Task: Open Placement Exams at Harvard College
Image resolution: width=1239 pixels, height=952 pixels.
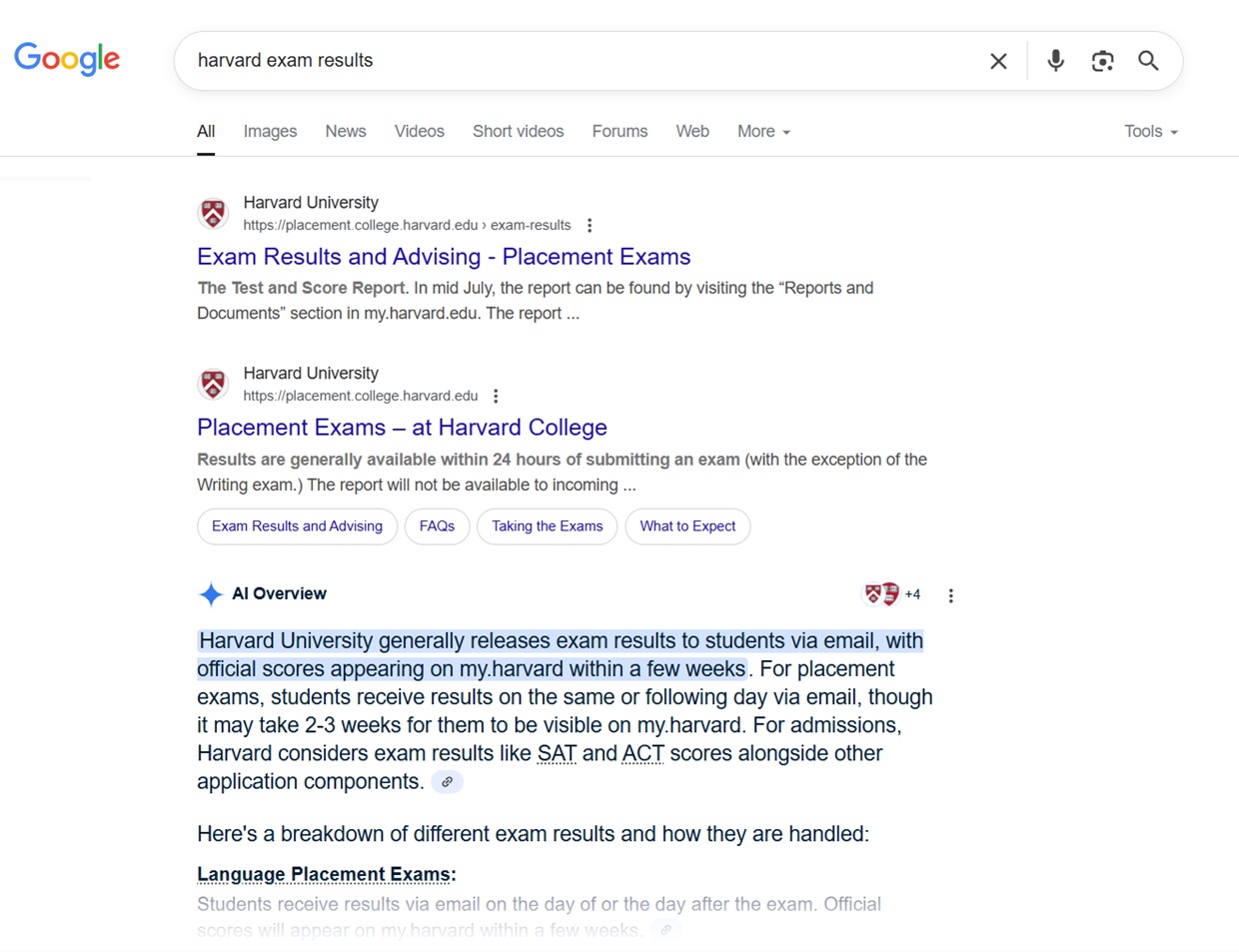Action: pos(402,428)
